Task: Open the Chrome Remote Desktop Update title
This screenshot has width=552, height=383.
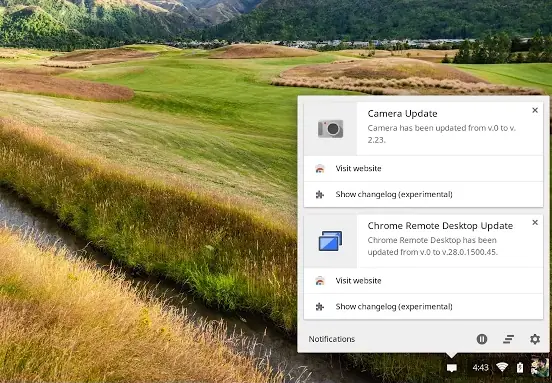Action: coord(440,226)
